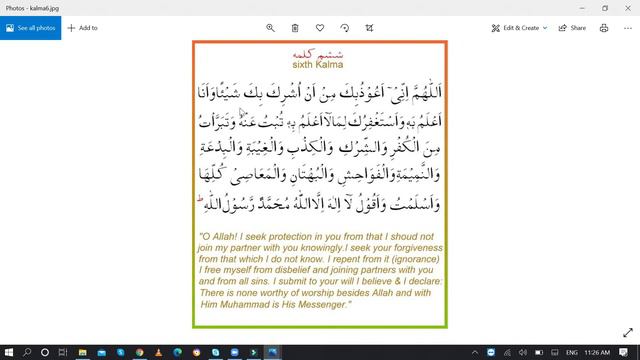
Task: Enter full screen with the diagonal arrows icon
Action: pyautogui.click(x=628, y=333)
